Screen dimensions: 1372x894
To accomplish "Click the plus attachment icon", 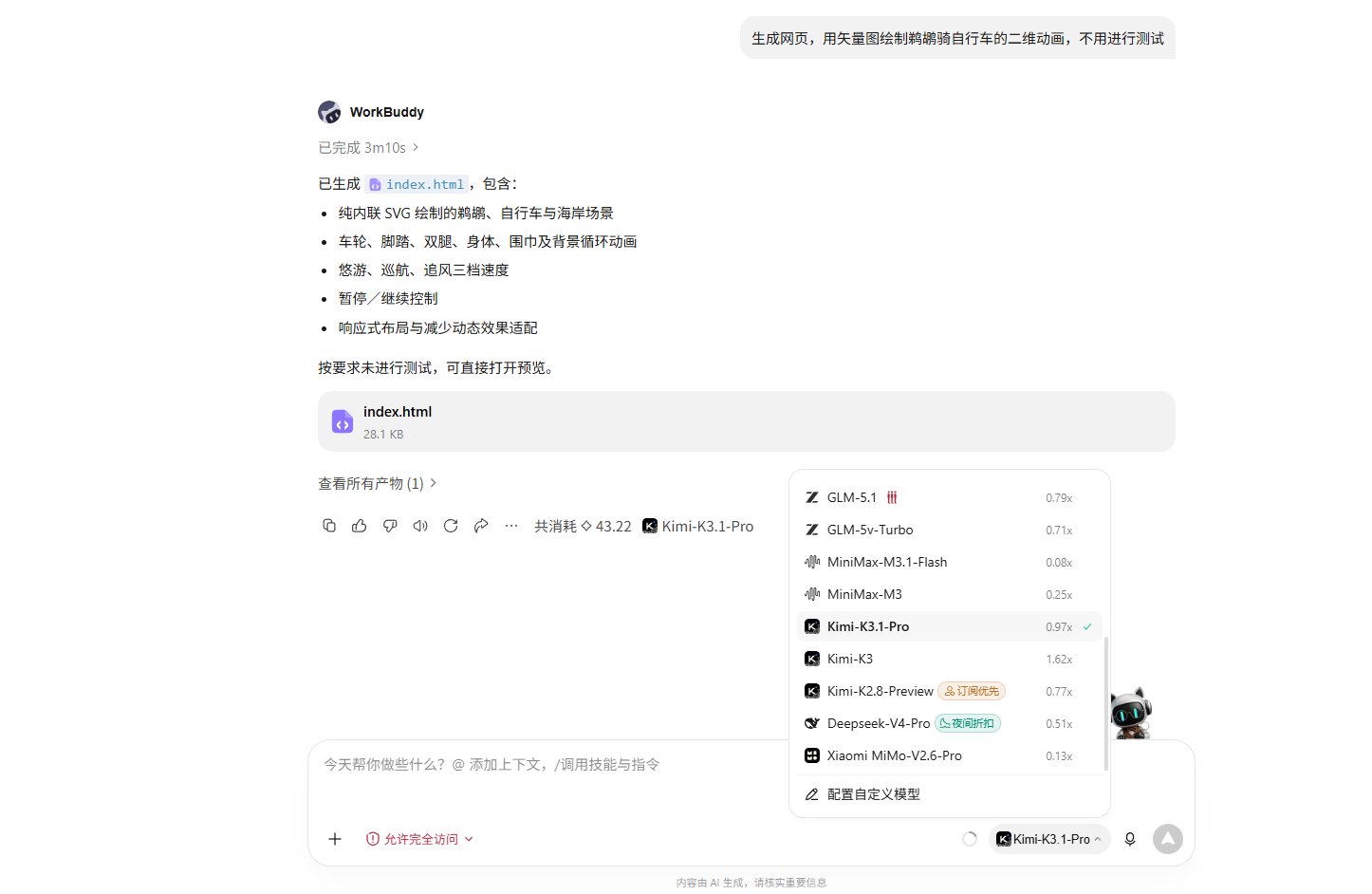I will (x=335, y=839).
